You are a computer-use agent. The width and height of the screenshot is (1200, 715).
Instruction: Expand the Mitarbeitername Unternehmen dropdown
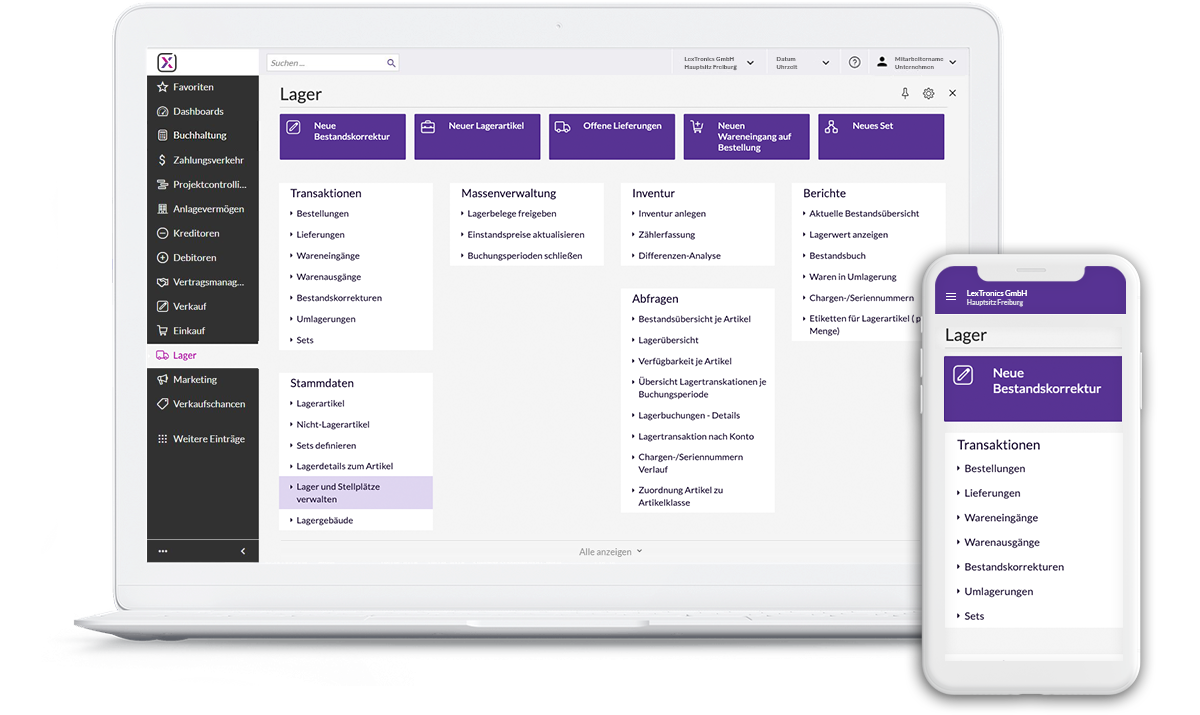(x=914, y=61)
